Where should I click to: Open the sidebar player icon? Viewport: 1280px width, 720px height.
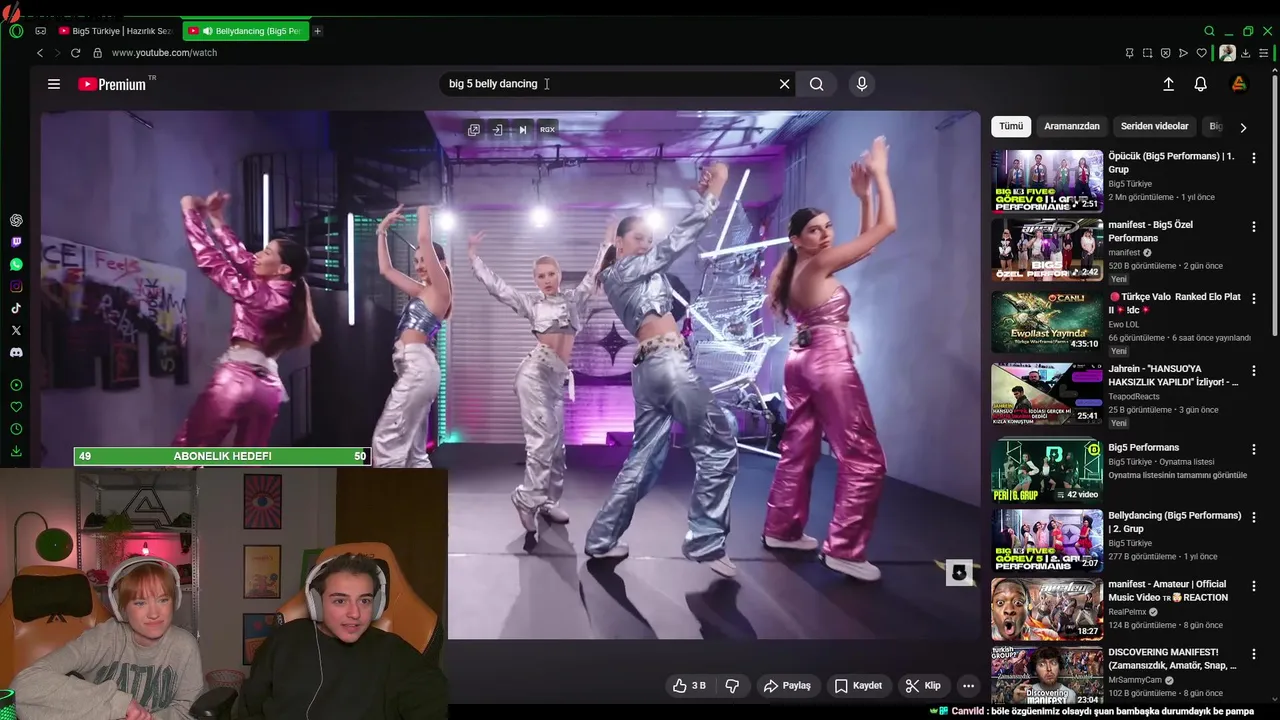(16, 385)
